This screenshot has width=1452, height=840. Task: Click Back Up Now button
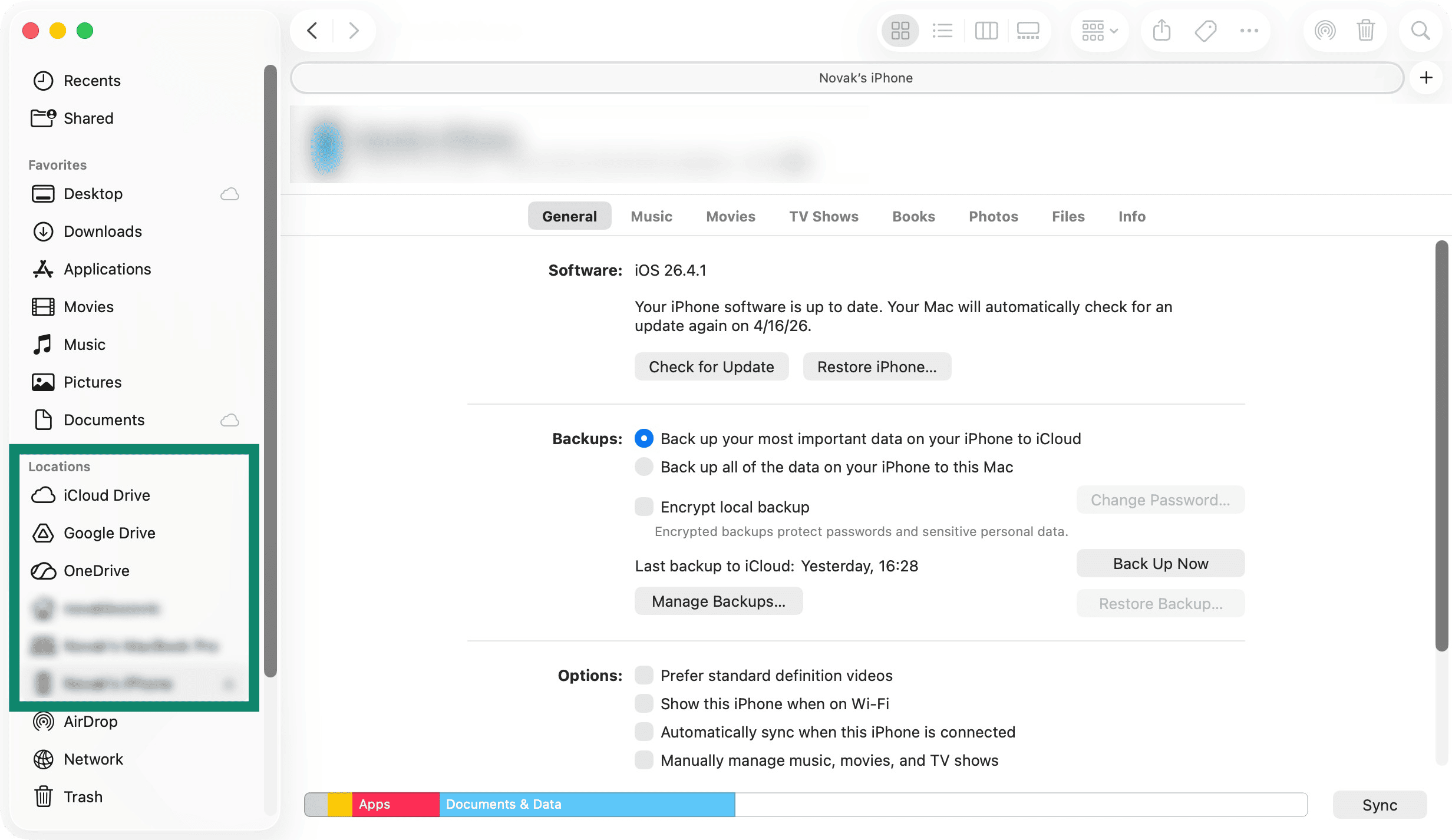pos(1160,564)
